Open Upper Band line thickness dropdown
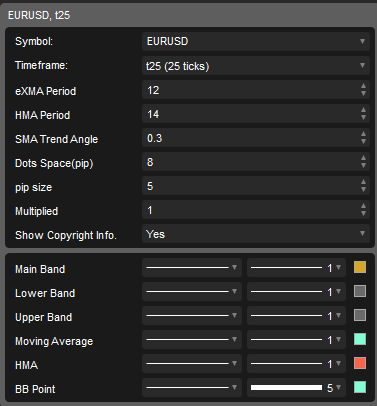This screenshot has width=377, height=406. click(x=296, y=315)
